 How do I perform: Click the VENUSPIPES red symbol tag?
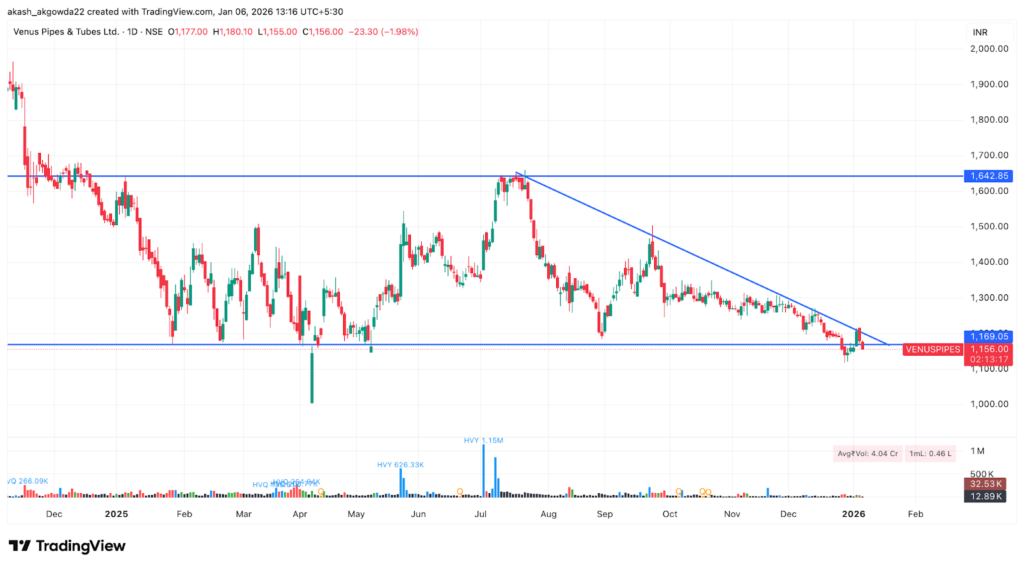(x=932, y=350)
